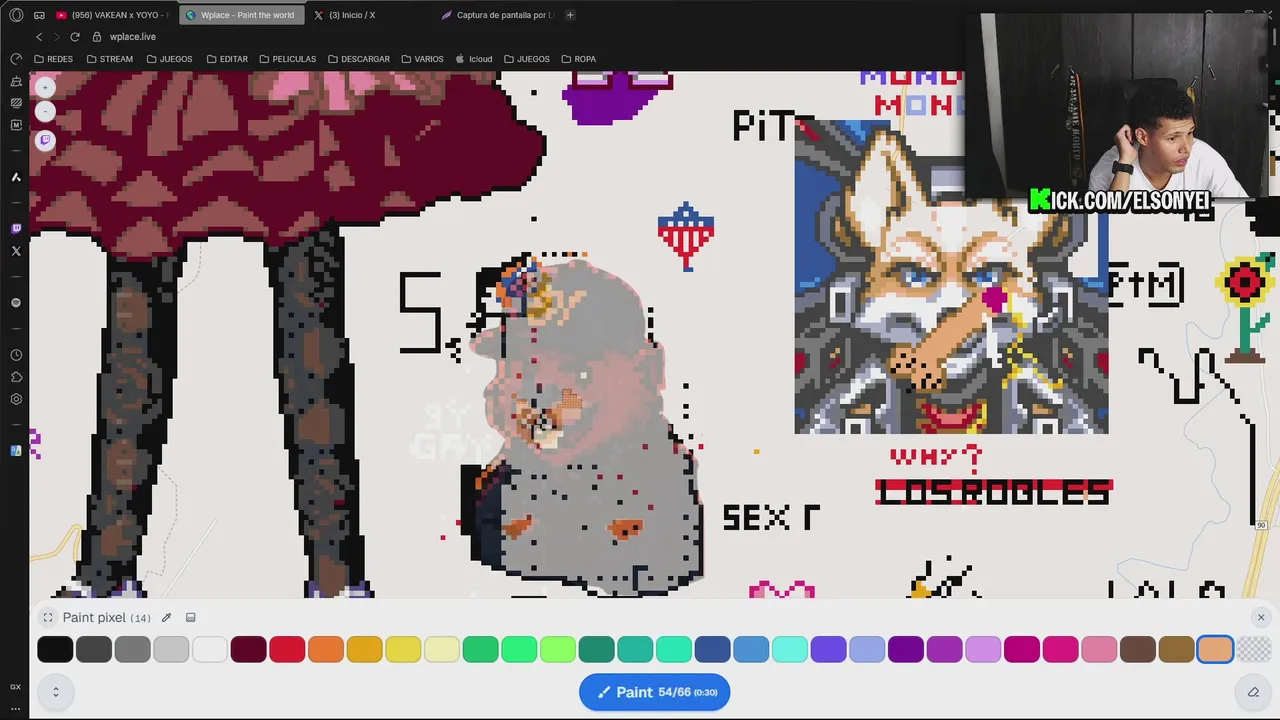Click the fullscreen brackets icon near Paint pixel

[x=48, y=618]
